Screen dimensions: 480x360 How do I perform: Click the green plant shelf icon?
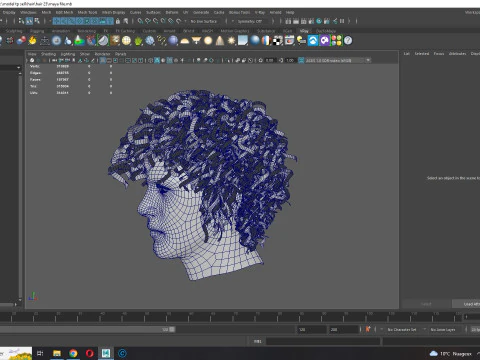[138, 41]
